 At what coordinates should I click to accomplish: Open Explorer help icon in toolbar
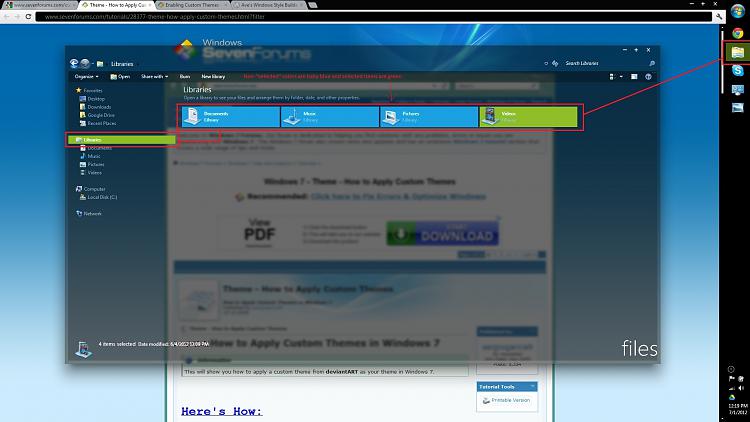point(648,77)
